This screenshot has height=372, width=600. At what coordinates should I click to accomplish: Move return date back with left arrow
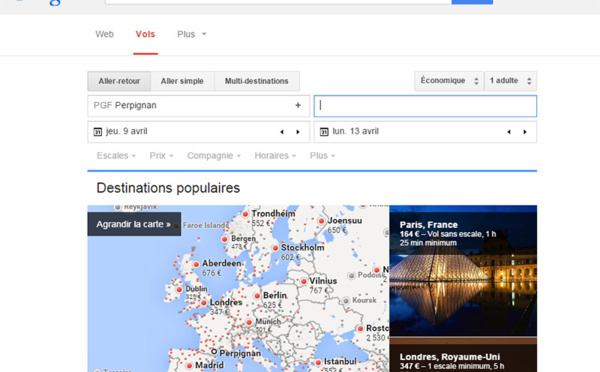coord(509,132)
